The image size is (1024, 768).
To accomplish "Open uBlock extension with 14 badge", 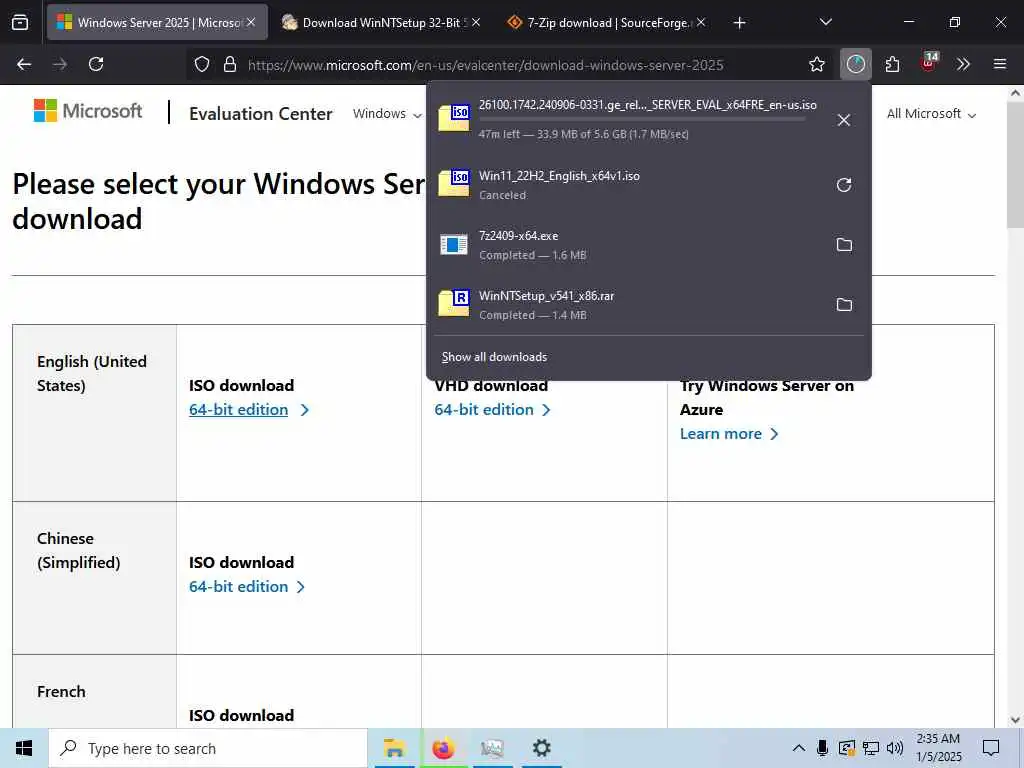I will click(x=929, y=63).
